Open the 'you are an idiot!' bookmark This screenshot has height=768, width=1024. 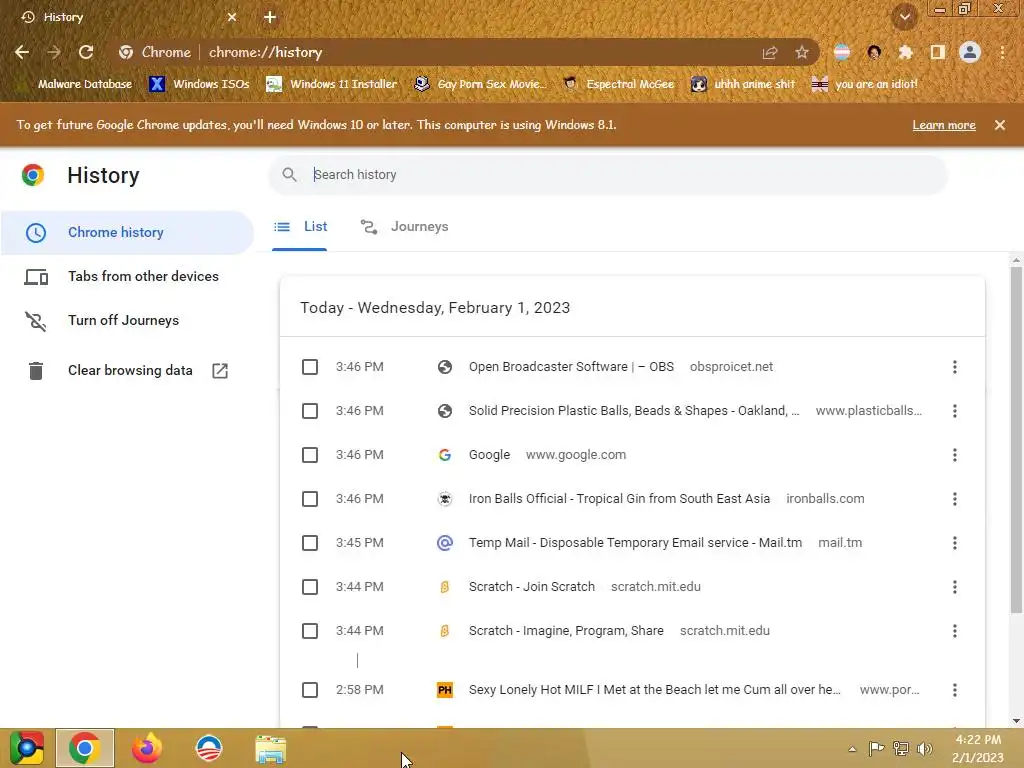864,84
